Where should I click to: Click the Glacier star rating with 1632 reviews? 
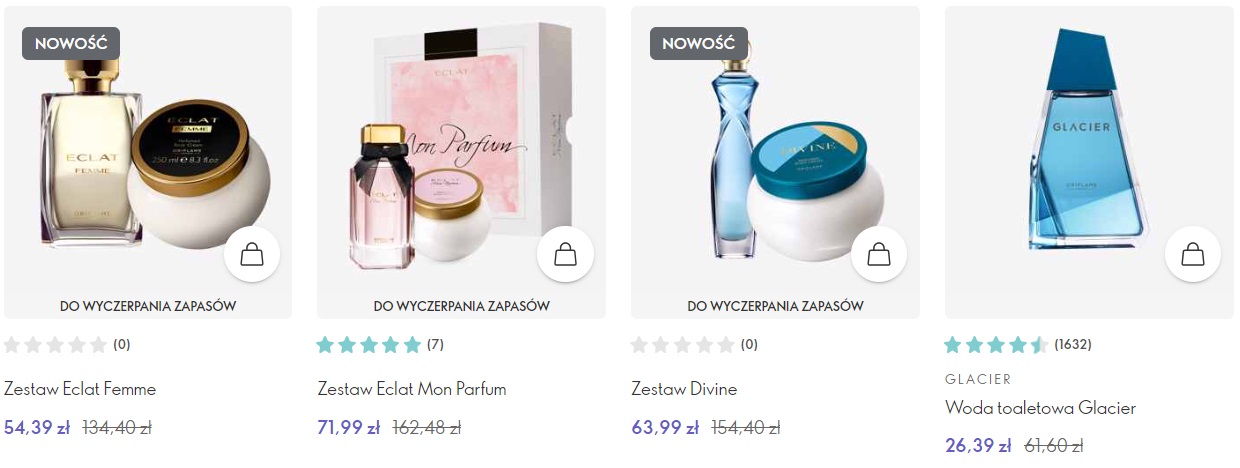(996, 345)
